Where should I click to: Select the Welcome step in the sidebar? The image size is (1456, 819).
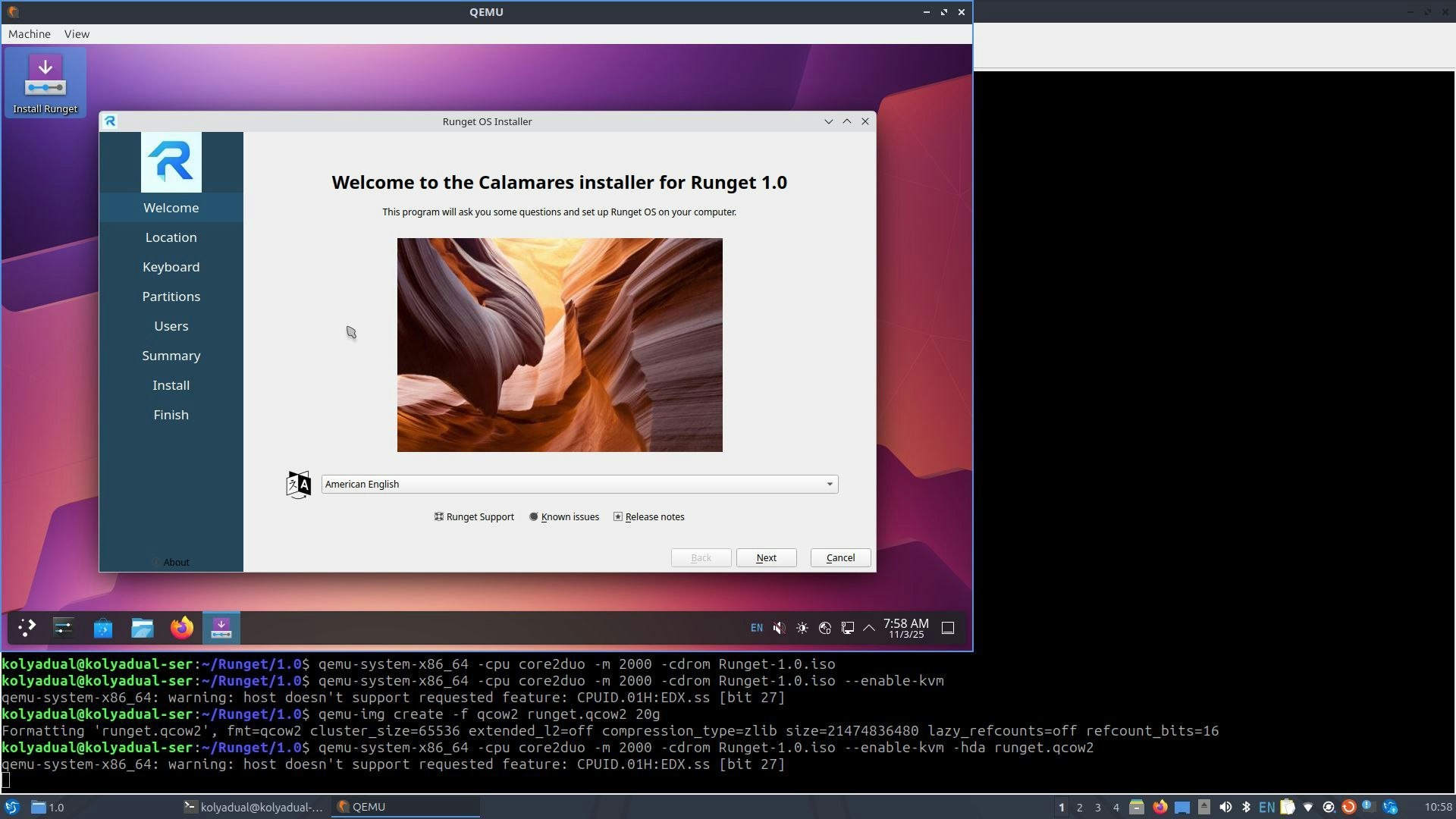pos(171,208)
